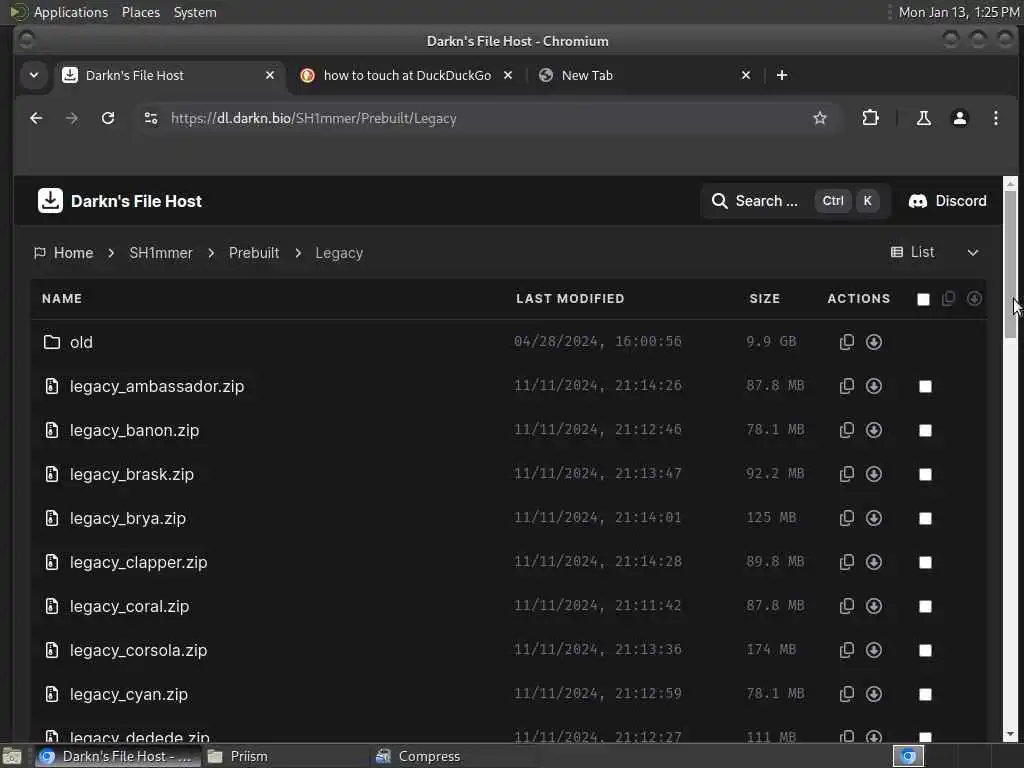This screenshot has height=768, width=1024.
Task: Click the Search box in header
Action: (795, 200)
